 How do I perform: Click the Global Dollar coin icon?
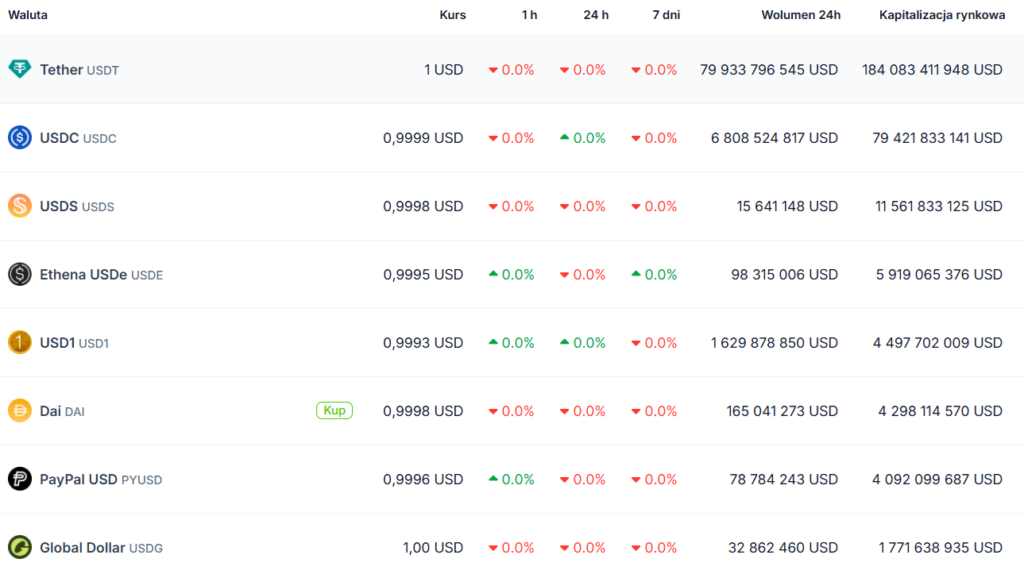20,547
